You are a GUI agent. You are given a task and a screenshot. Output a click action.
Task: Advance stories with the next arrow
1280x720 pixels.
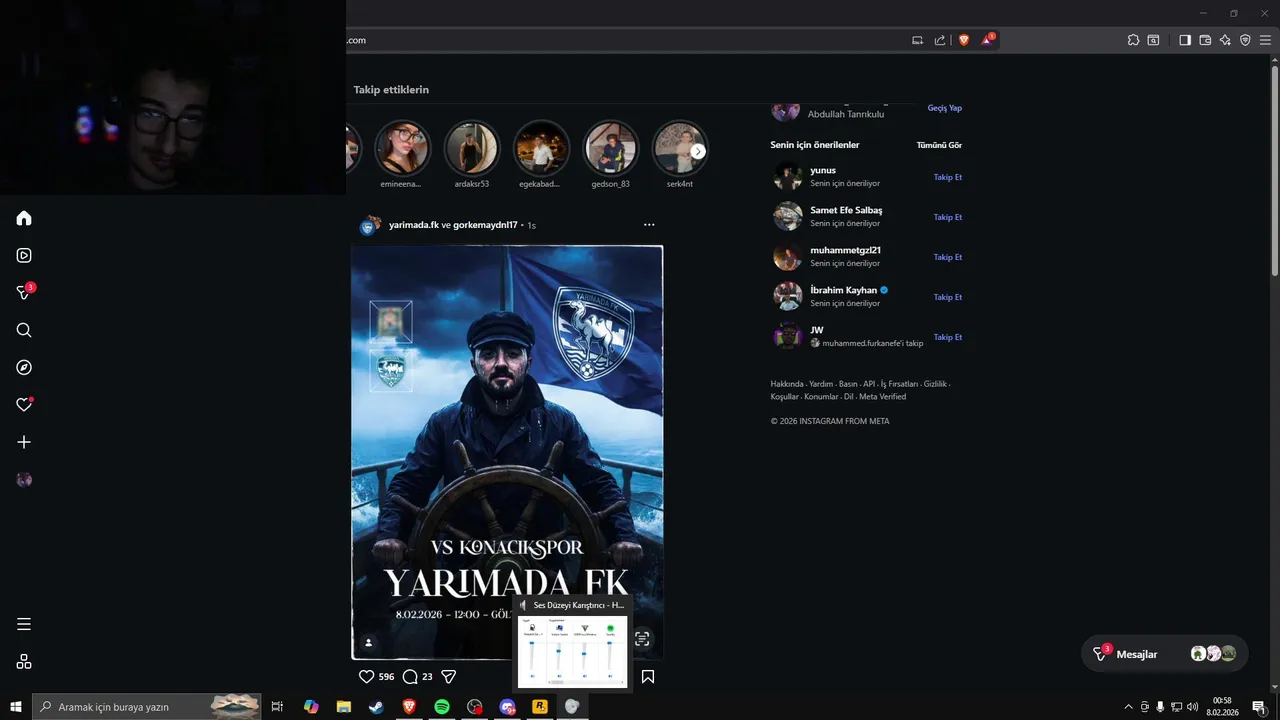(x=698, y=151)
